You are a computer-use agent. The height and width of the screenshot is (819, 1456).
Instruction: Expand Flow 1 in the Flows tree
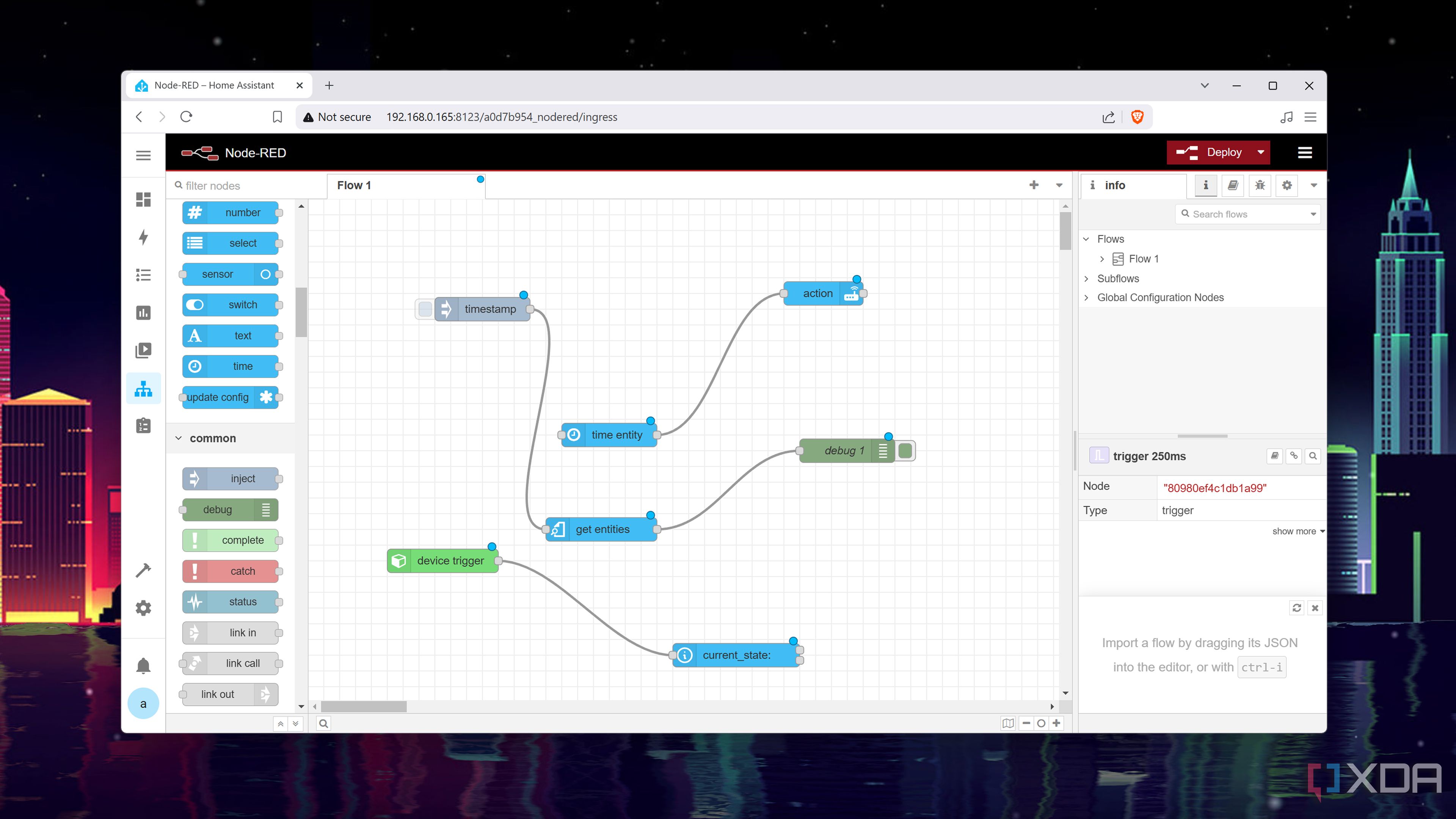click(x=1101, y=259)
